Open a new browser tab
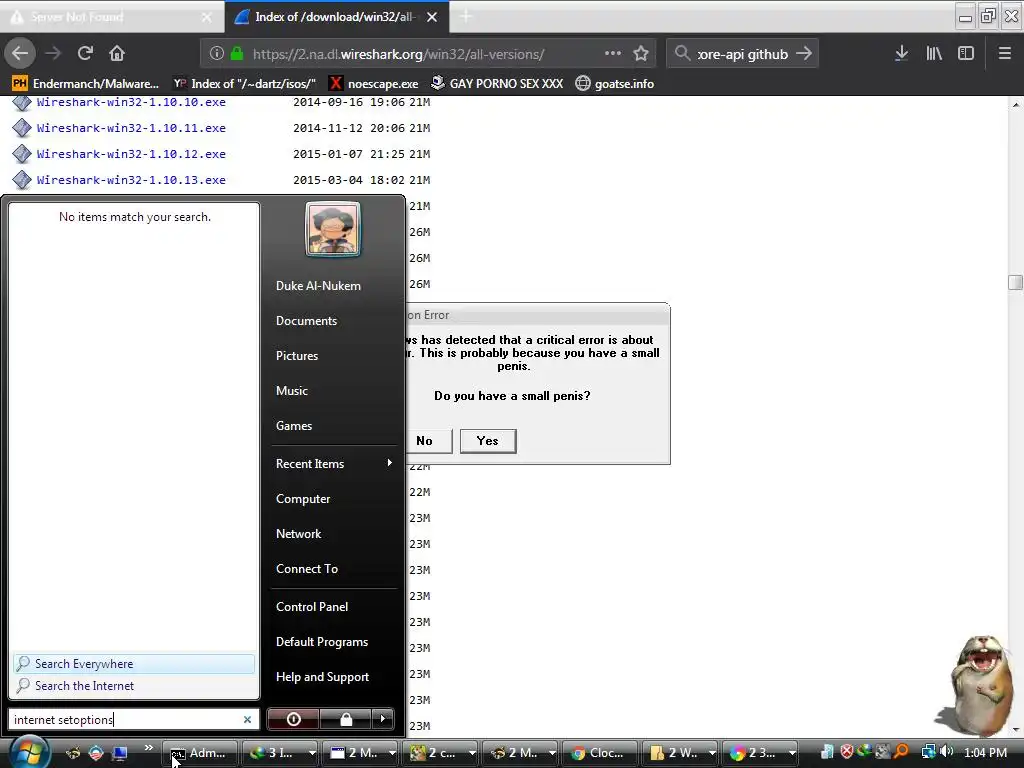Screen dimensions: 1024x768 click(466, 16)
